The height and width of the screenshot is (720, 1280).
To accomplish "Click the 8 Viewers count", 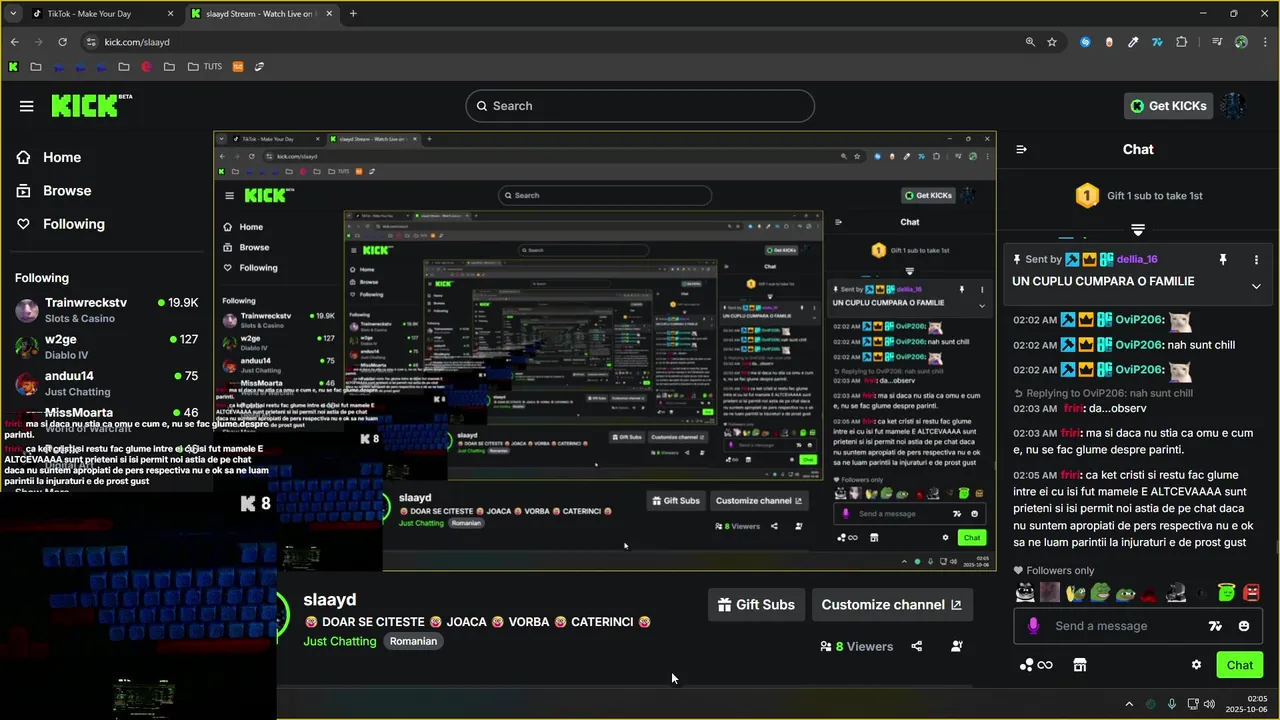I will tap(856, 647).
